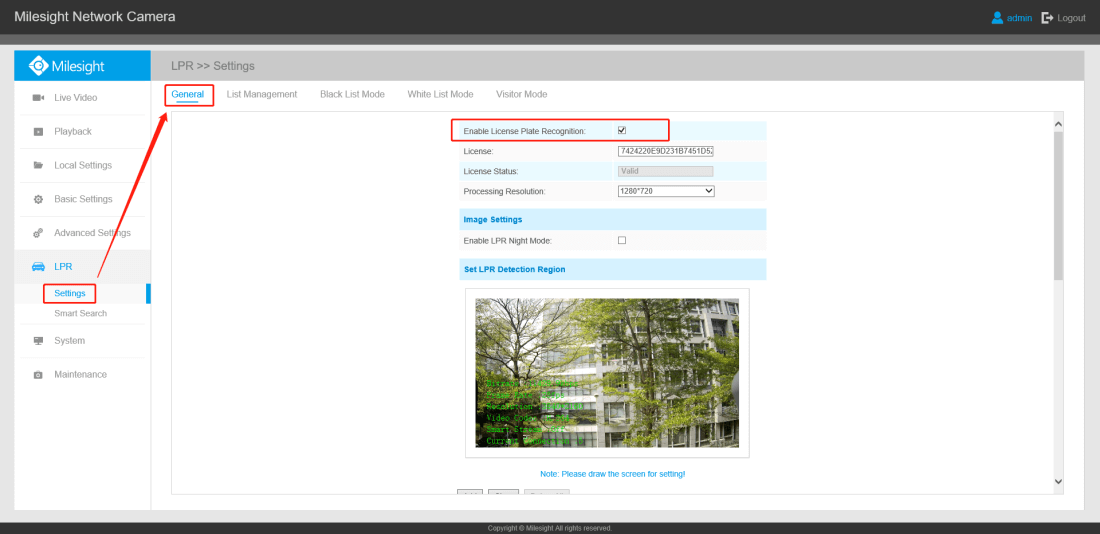Screen dimensions: 1100x534
Task: Click the Maintenance icon in sidebar
Action: tap(38, 375)
